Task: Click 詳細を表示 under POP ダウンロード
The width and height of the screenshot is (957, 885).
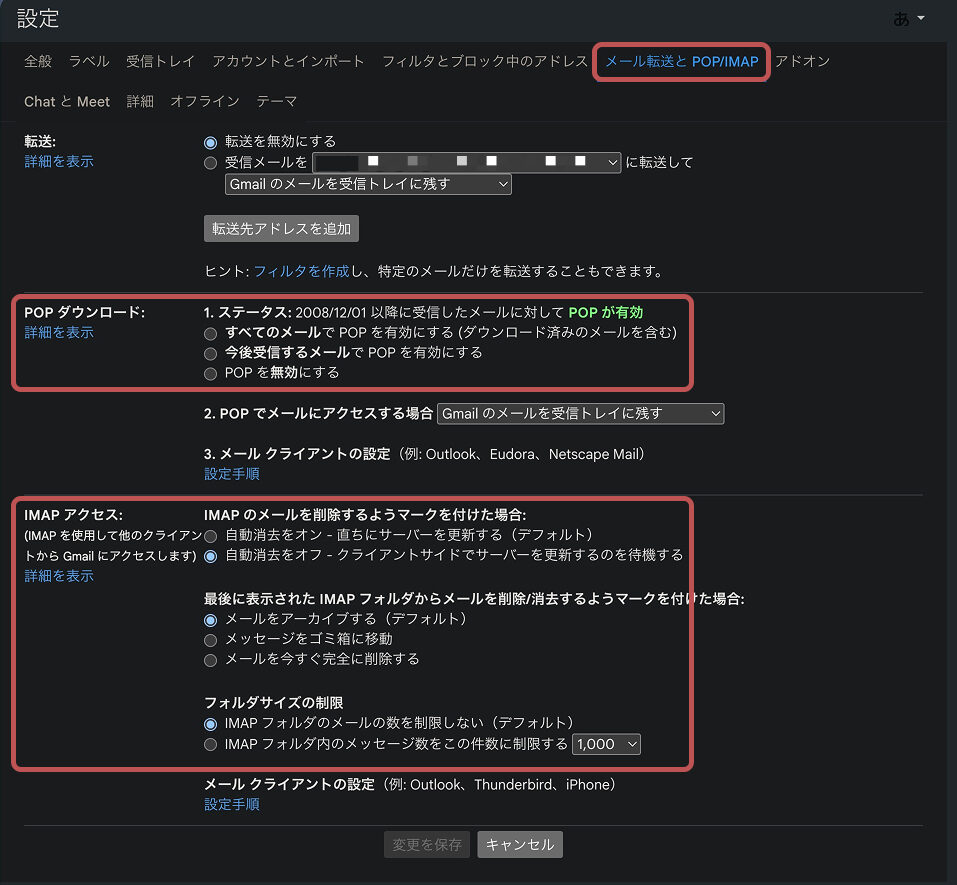Action: [x=58, y=333]
